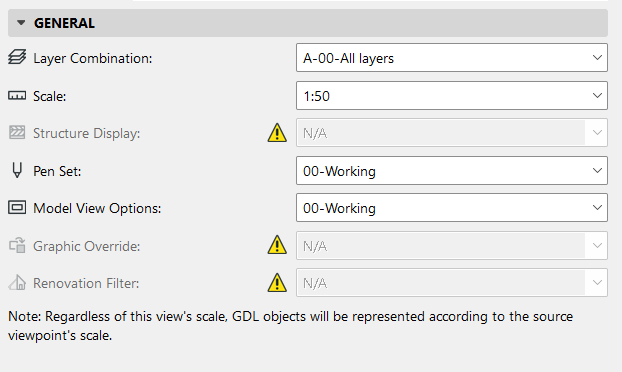This screenshot has width=622, height=372.
Task: Open the Model View Options dropdown
Action: click(451, 207)
